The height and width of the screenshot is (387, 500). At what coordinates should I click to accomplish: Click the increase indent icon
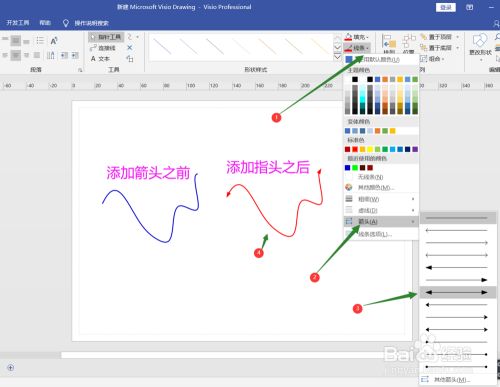point(75,55)
